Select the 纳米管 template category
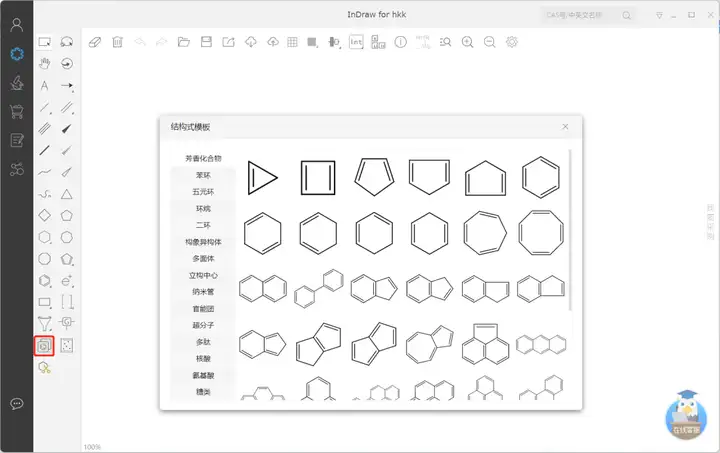This screenshot has height=453, width=720. pos(203,292)
